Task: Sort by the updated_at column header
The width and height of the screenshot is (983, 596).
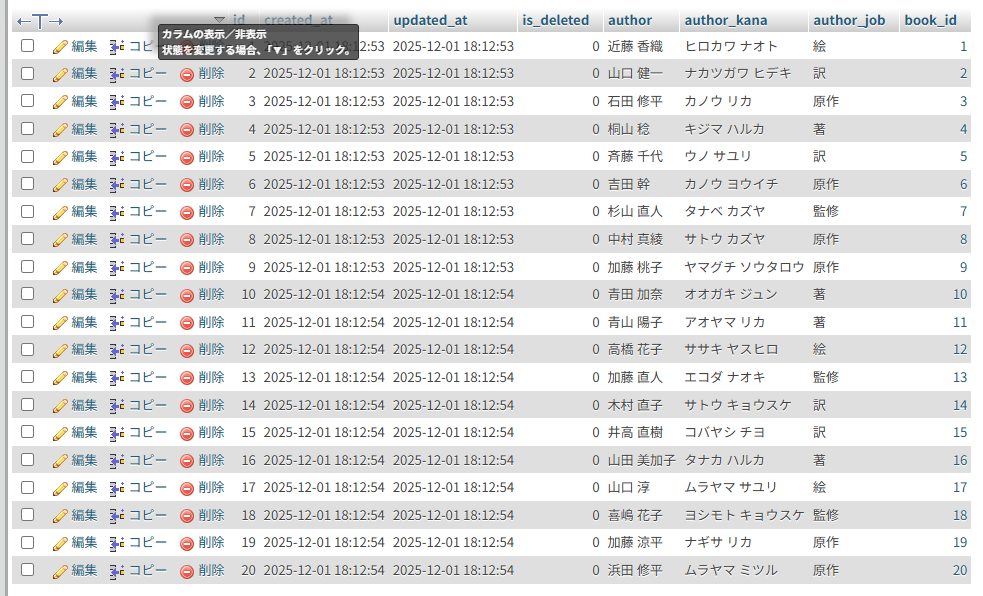Action: [x=428, y=20]
